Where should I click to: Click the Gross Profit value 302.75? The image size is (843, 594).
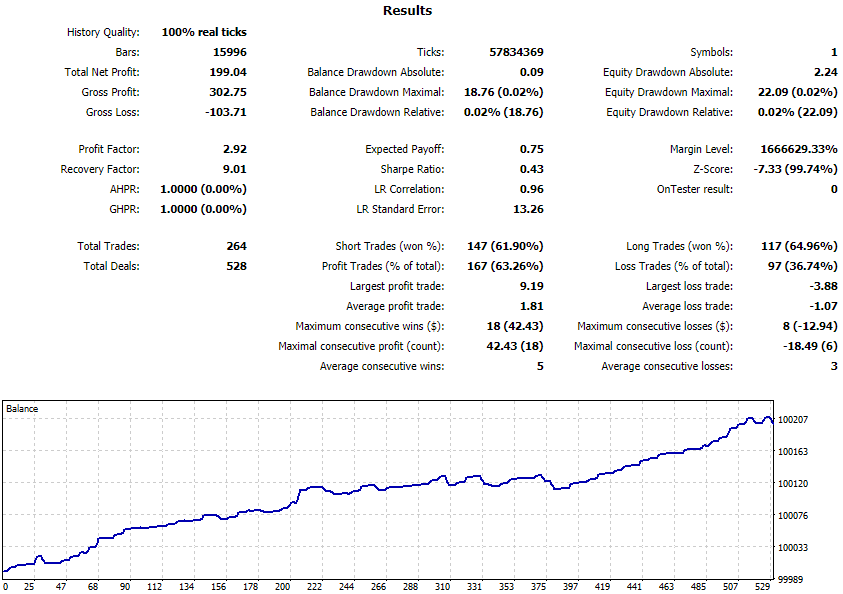[x=228, y=92]
